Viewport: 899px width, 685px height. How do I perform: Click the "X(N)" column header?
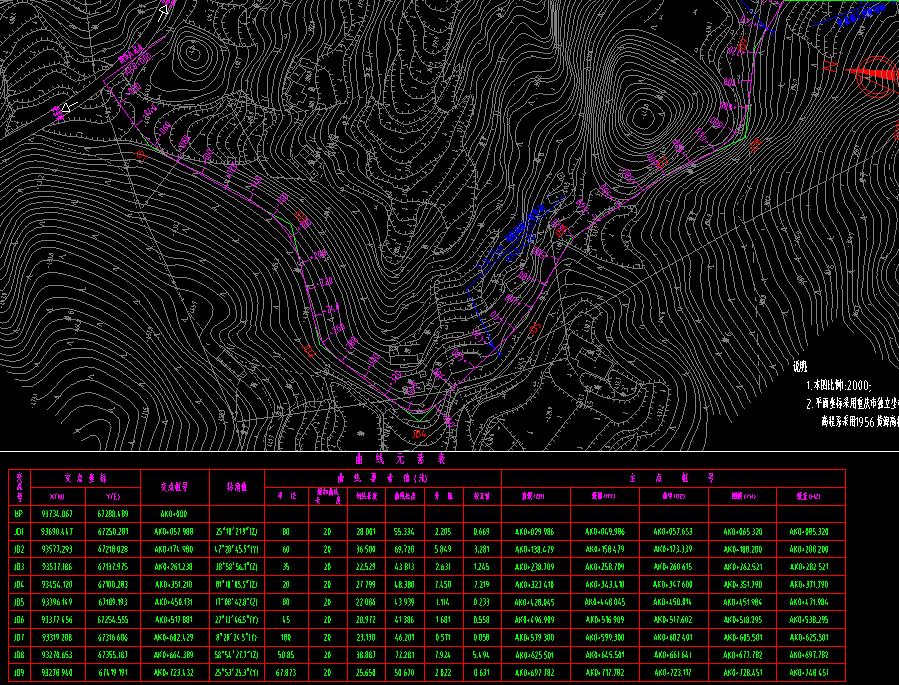click(57, 496)
